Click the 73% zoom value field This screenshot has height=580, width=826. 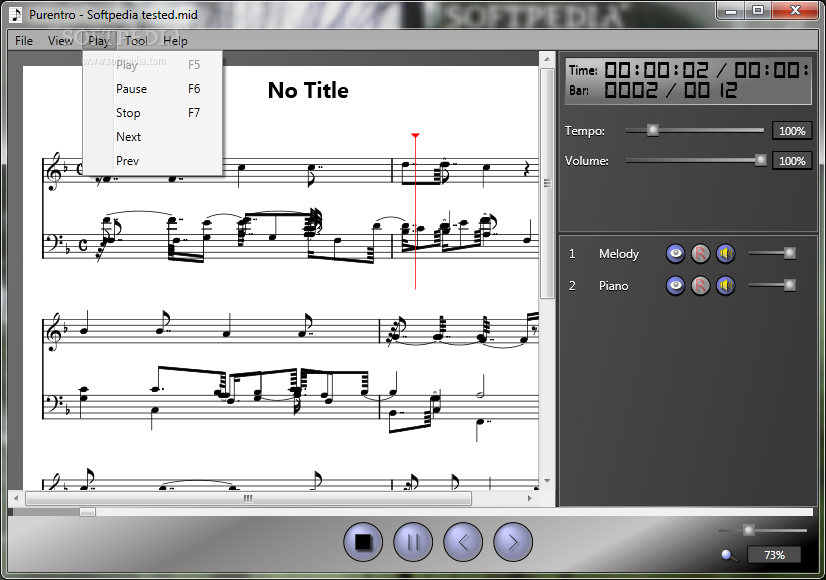(774, 555)
